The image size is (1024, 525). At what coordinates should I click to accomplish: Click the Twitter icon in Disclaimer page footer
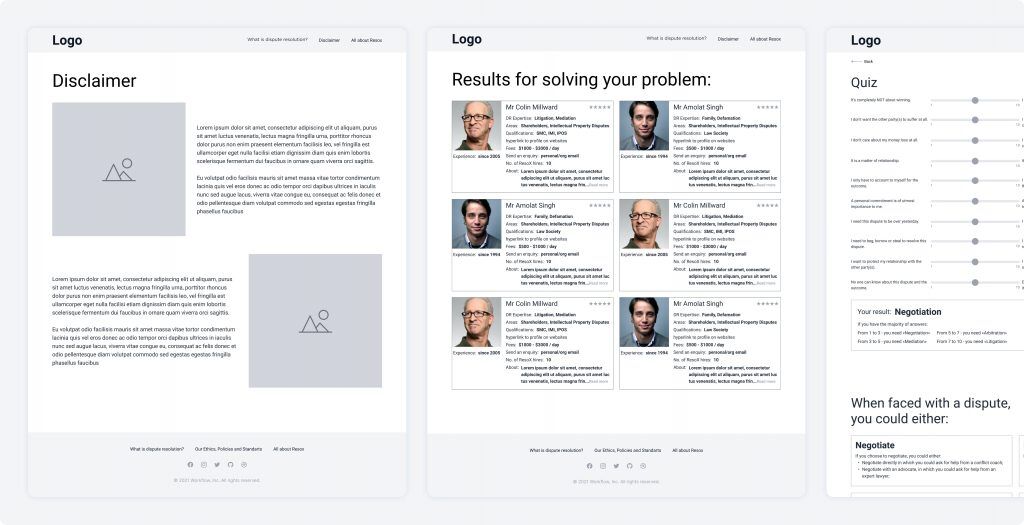pyautogui.click(x=217, y=465)
